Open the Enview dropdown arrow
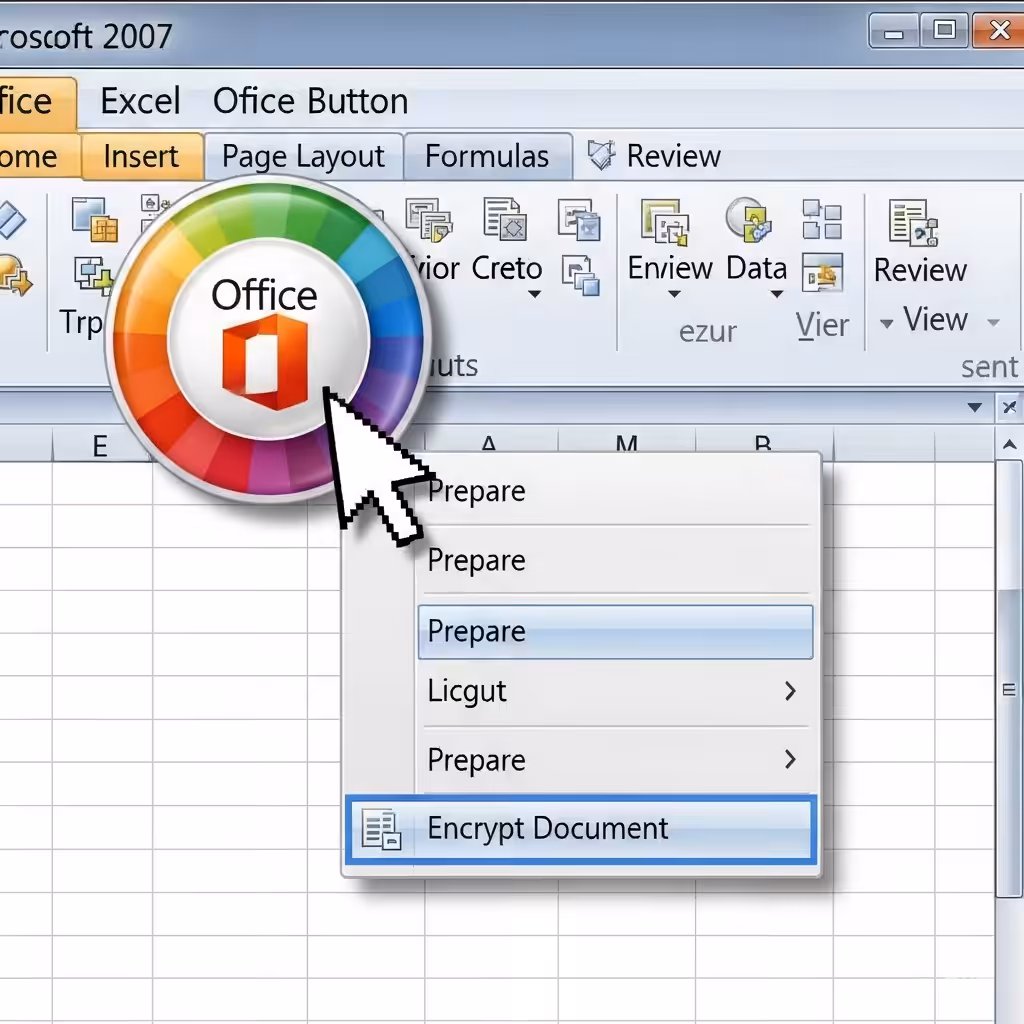The height and width of the screenshot is (1024, 1024). click(x=674, y=294)
